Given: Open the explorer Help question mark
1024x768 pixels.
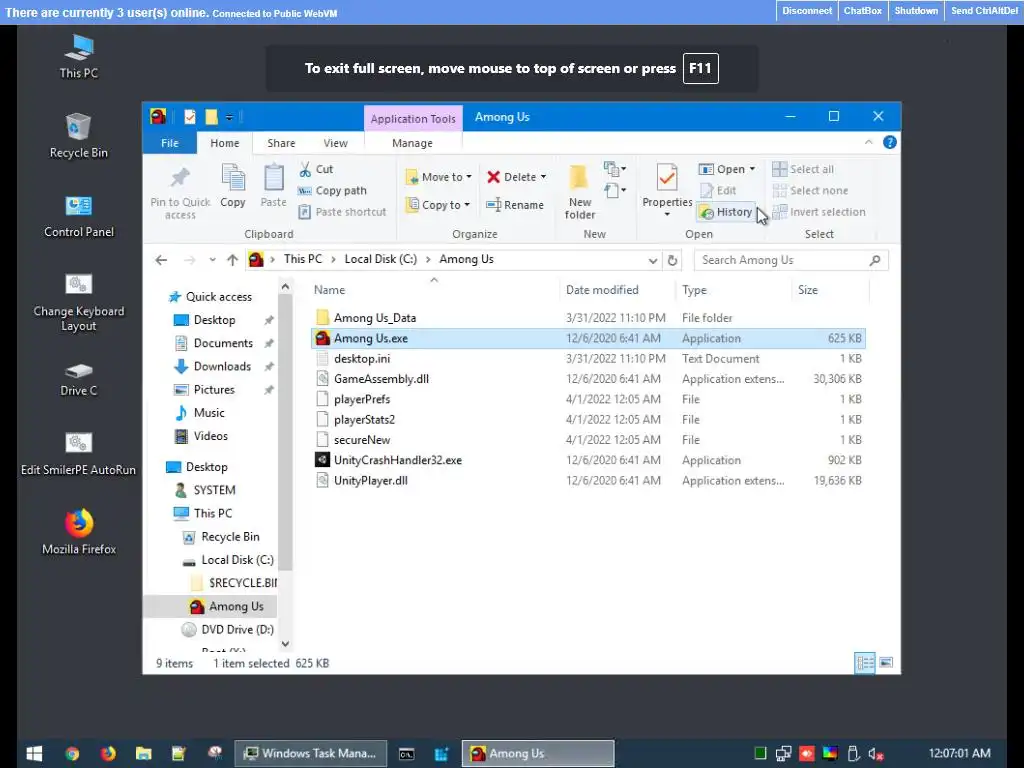Looking at the screenshot, I should [889, 142].
